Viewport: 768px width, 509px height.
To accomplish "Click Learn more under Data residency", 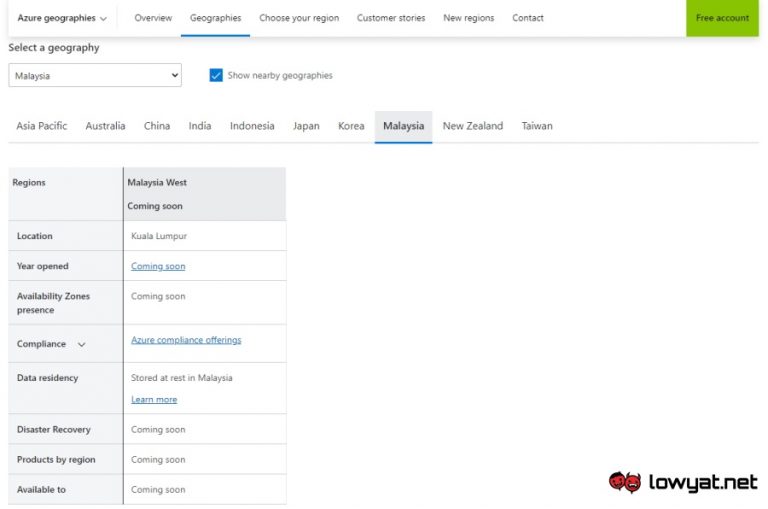I will coord(154,400).
